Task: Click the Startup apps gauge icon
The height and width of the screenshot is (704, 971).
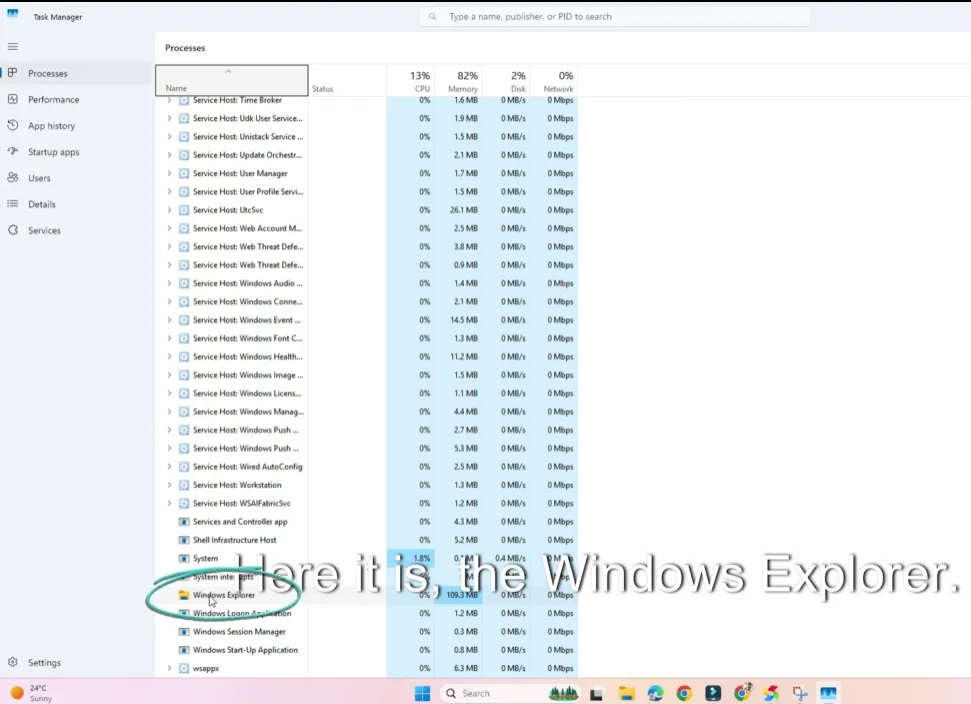Action: 12,151
